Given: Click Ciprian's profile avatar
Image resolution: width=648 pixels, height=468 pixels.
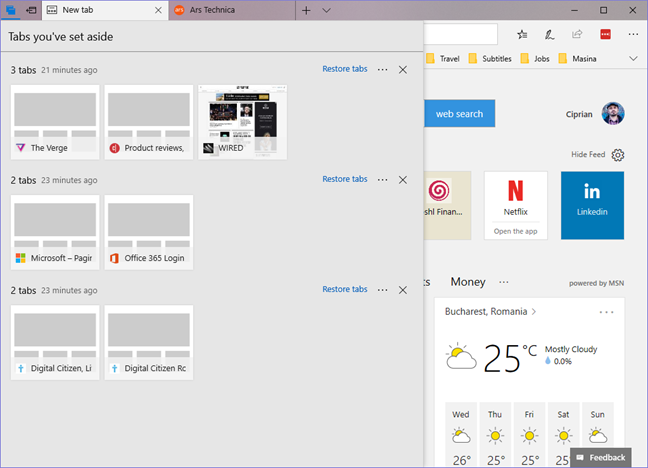Looking at the screenshot, I should point(613,114).
